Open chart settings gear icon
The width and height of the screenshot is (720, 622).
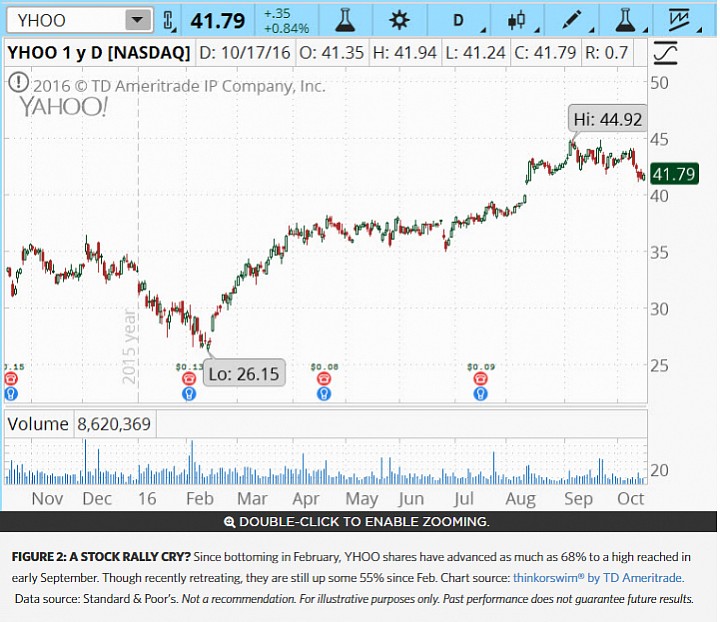[399, 20]
